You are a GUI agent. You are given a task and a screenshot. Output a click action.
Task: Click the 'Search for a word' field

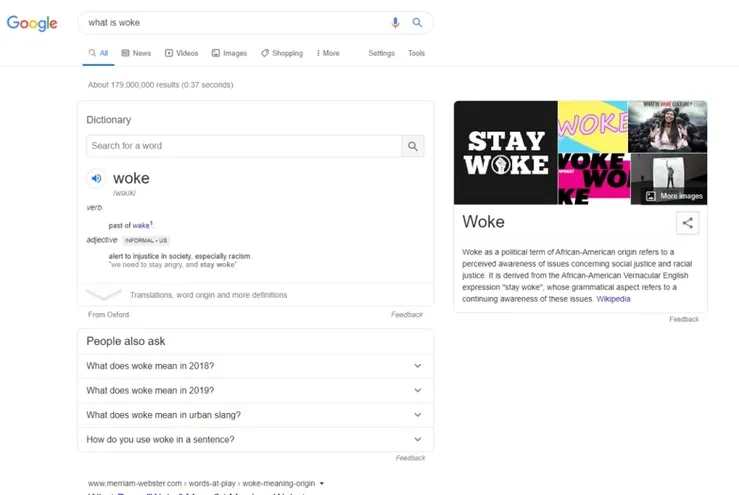pyautogui.click(x=244, y=146)
